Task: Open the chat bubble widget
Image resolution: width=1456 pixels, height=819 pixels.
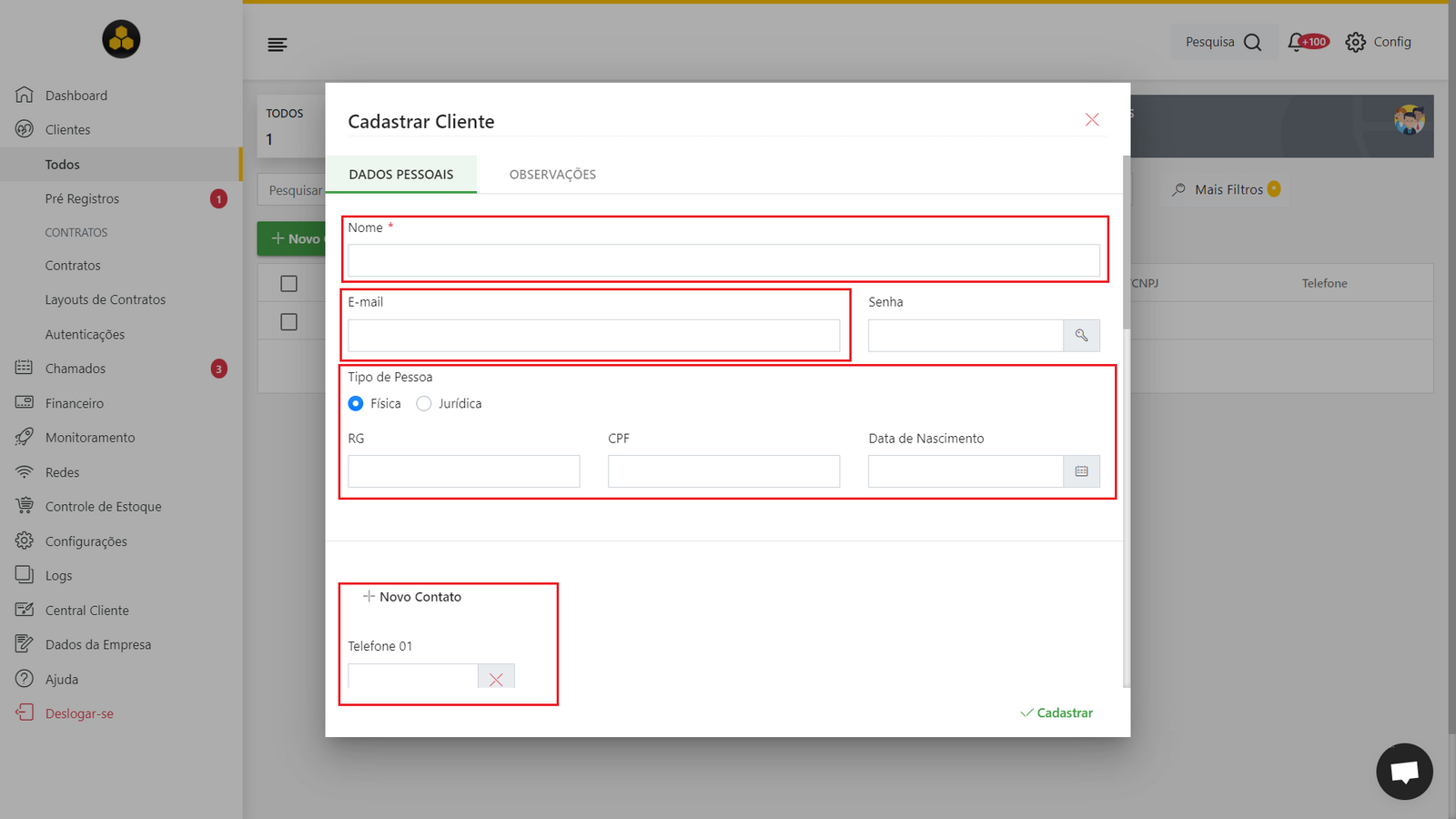Action: point(1404,772)
